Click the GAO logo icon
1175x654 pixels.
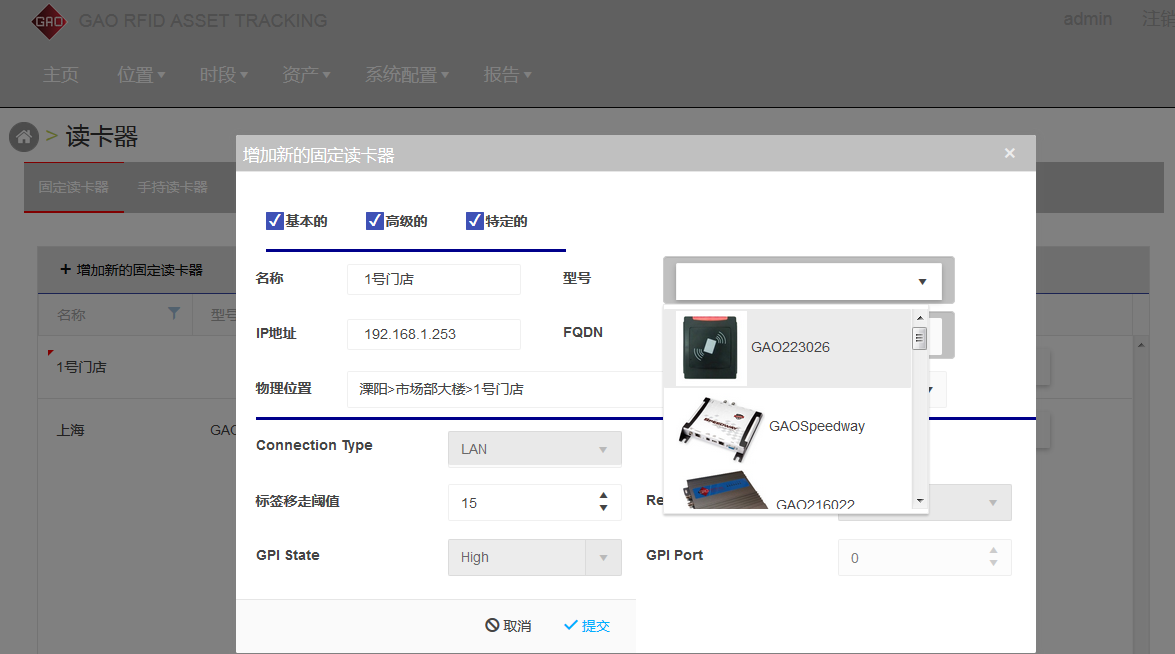coord(48,21)
